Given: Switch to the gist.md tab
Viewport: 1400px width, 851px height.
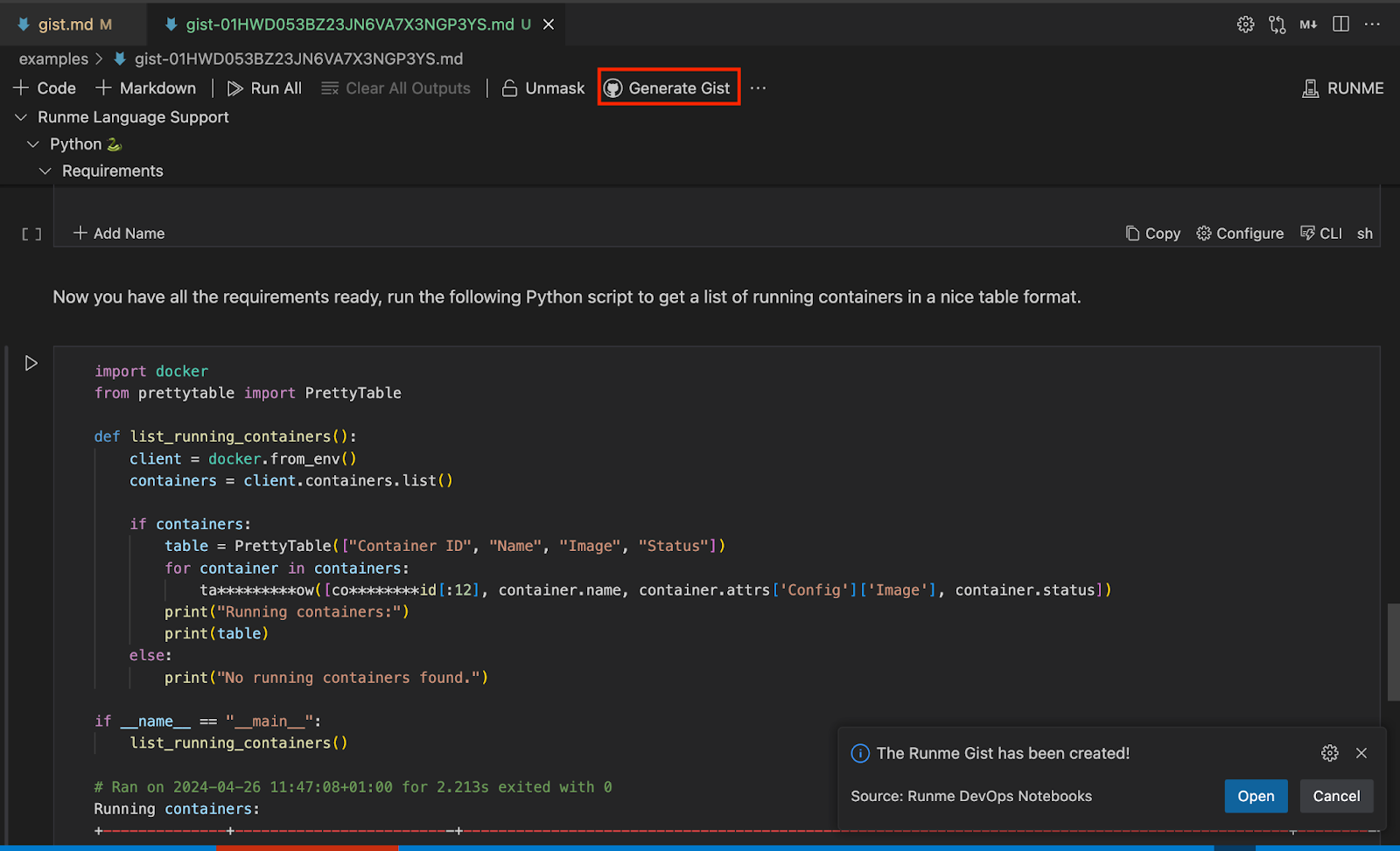Looking at the screenshot, I should 65,24.
